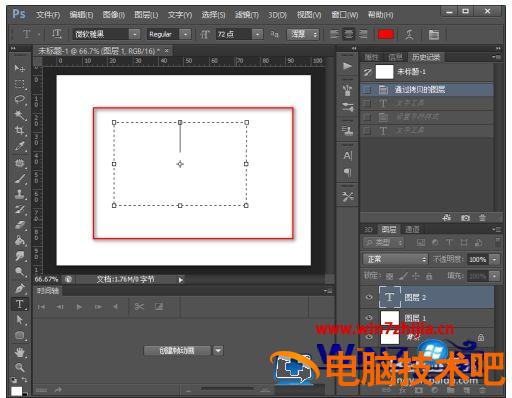Image resolution: width=512 pixels, height=398 pixels.
Task: Open the Character panel icon in dock
Action: coord(347,156)
